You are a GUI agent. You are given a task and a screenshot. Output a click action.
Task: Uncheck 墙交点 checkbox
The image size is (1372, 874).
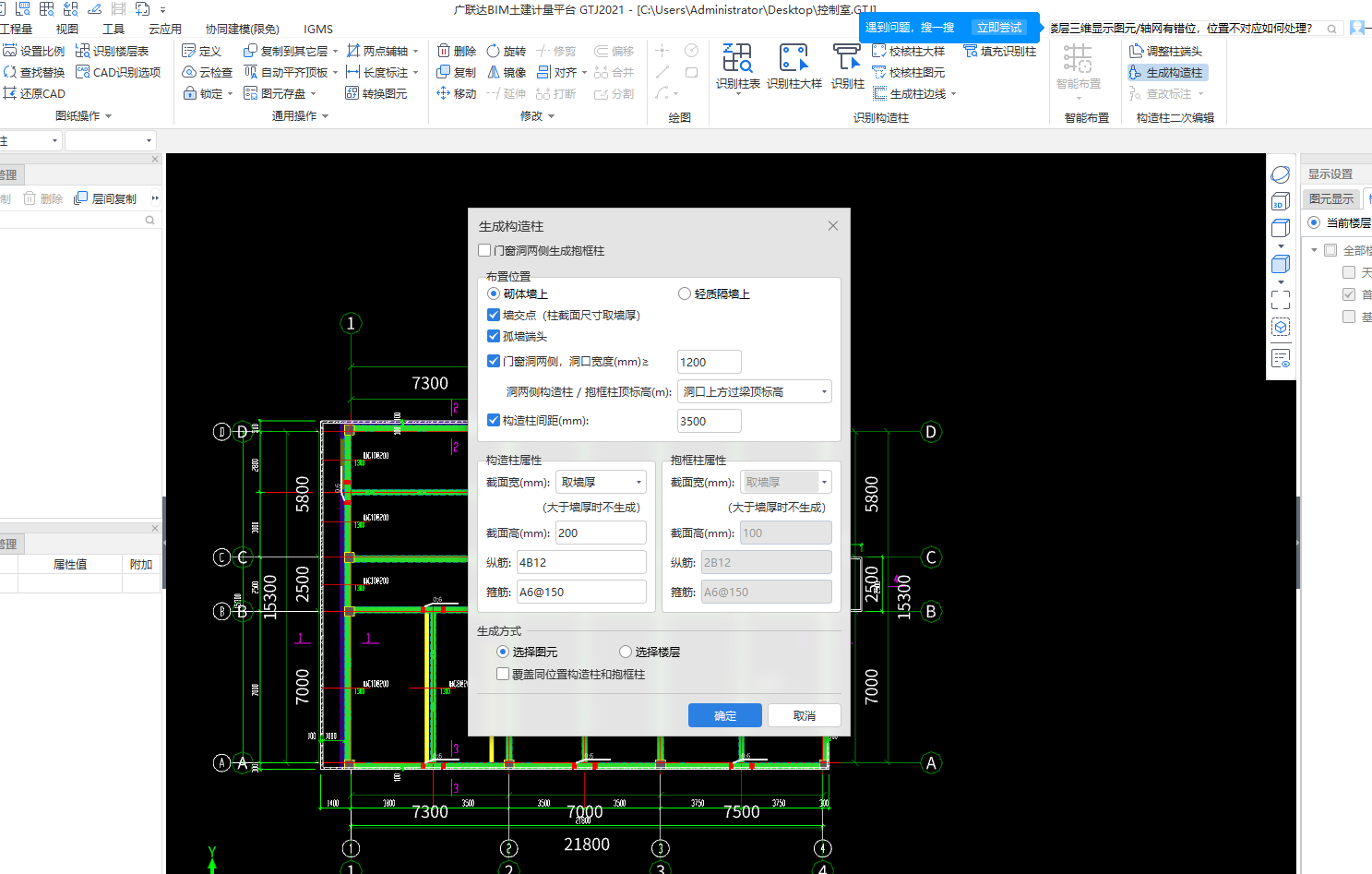(x=494, y=315)
